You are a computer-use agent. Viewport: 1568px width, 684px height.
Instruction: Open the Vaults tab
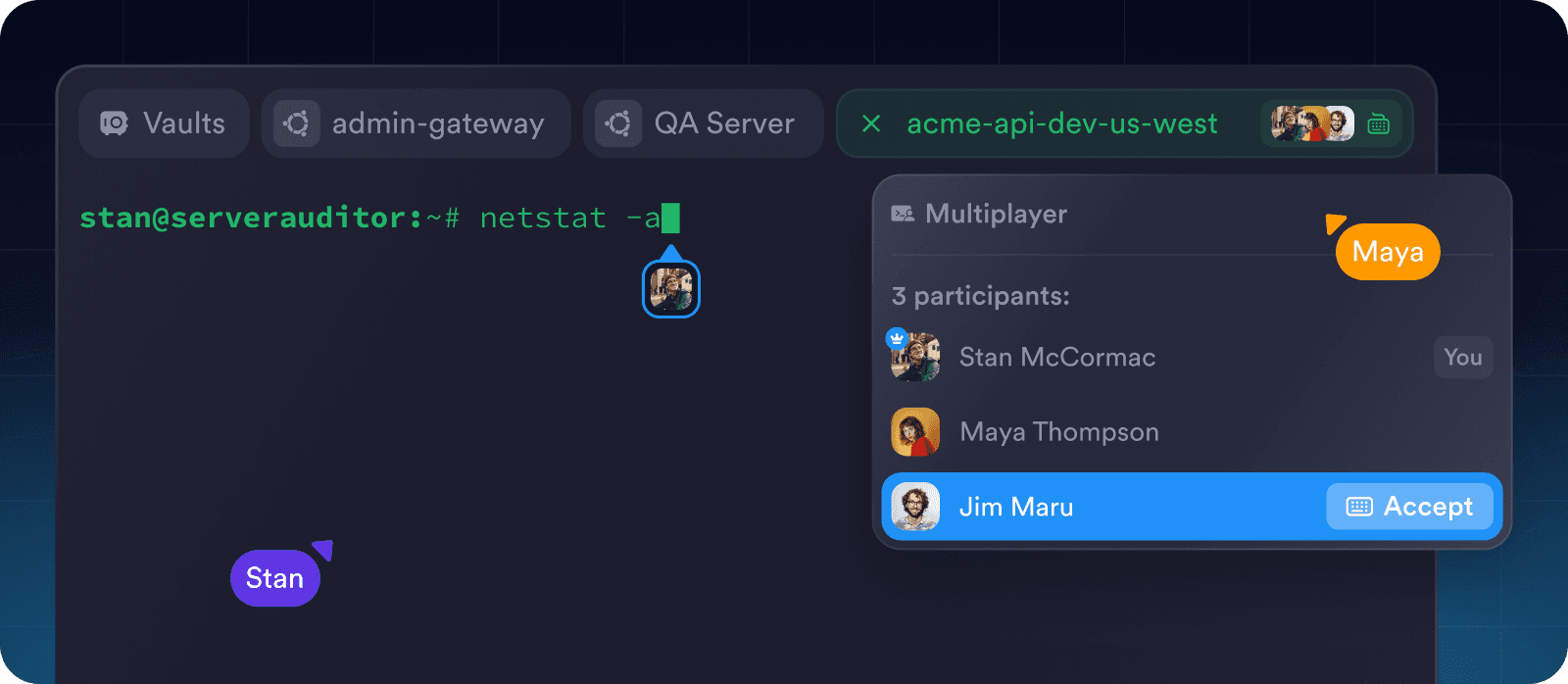click(x=164, y=123)
